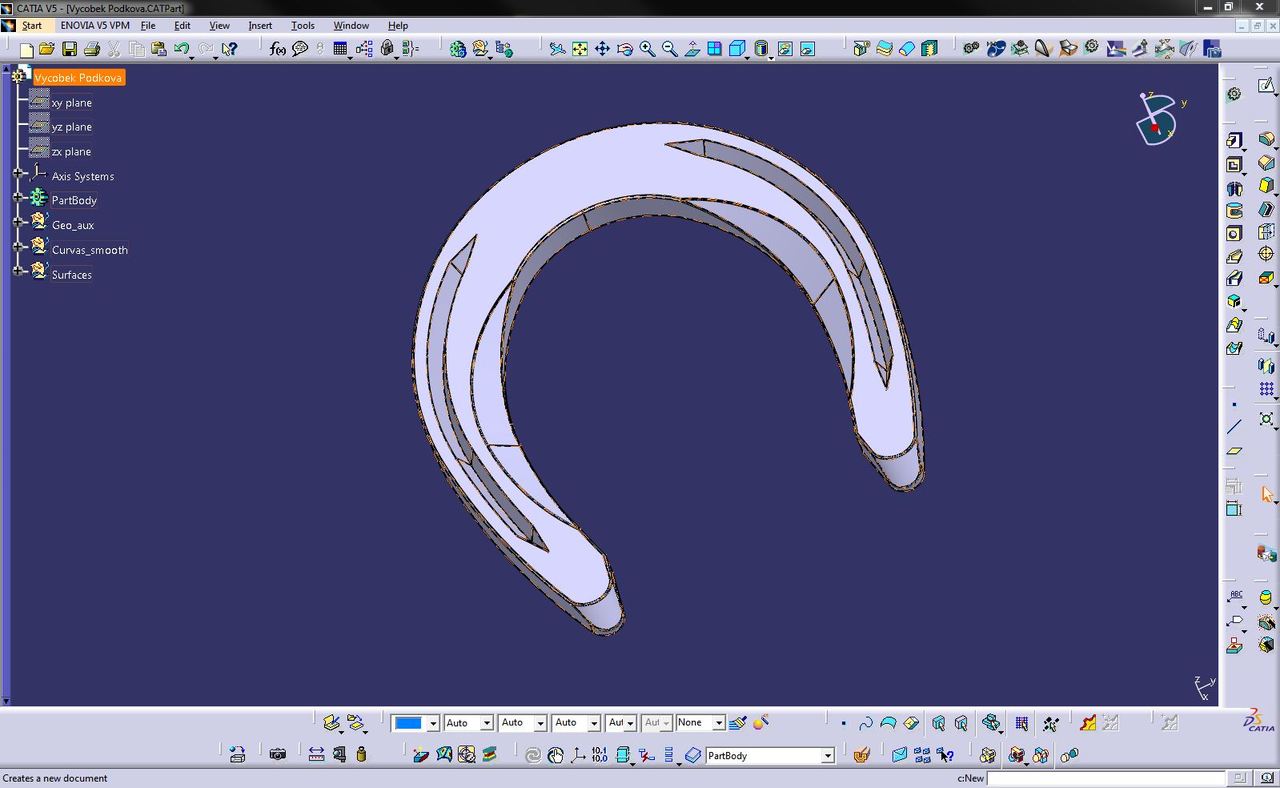Toggle Hide/Show on selected element
This screenshot has height=788, width=1280.
[x=785, y=49]
